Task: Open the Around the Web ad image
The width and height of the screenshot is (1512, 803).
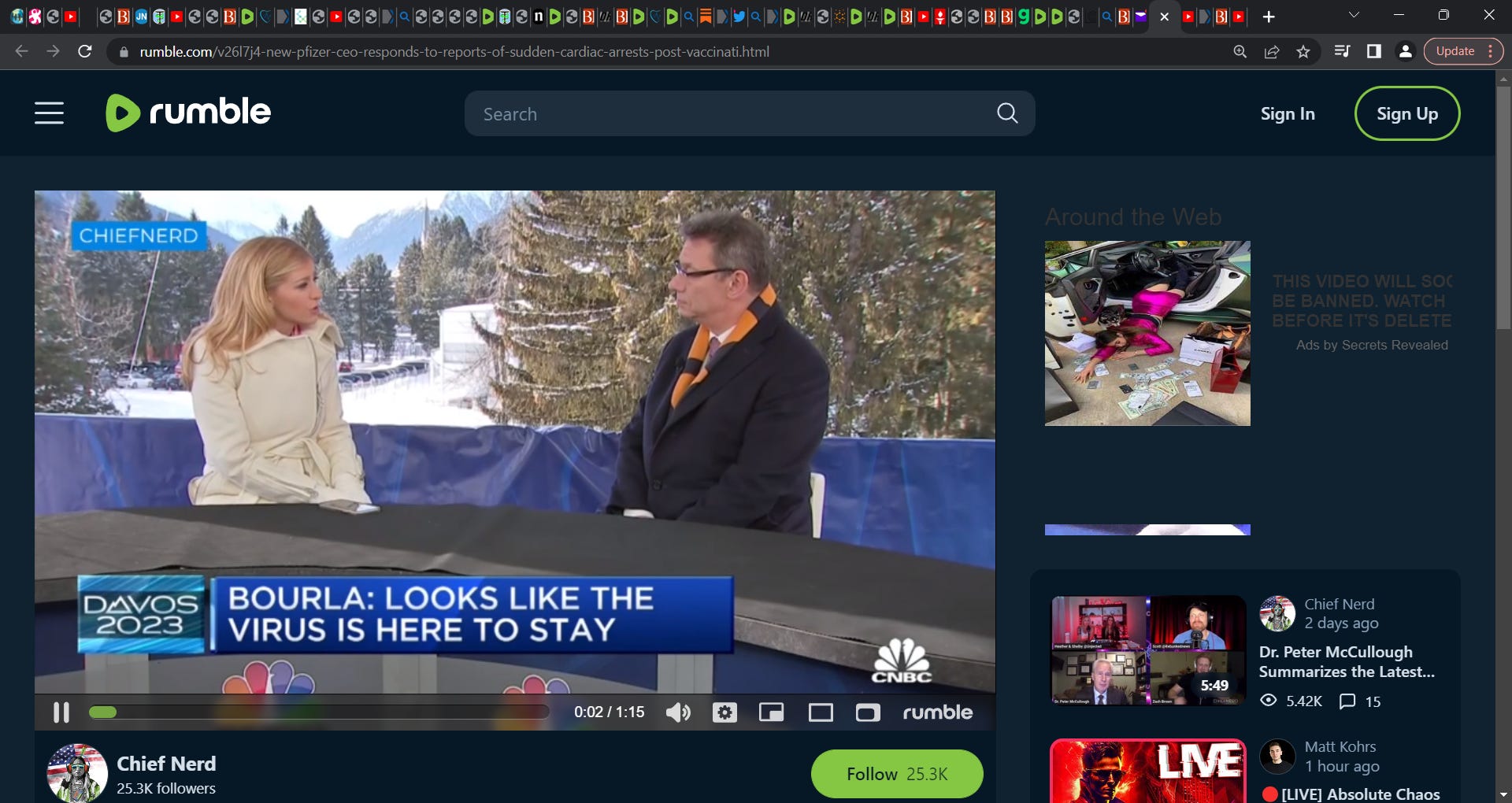Action: tap(1147, 333)
